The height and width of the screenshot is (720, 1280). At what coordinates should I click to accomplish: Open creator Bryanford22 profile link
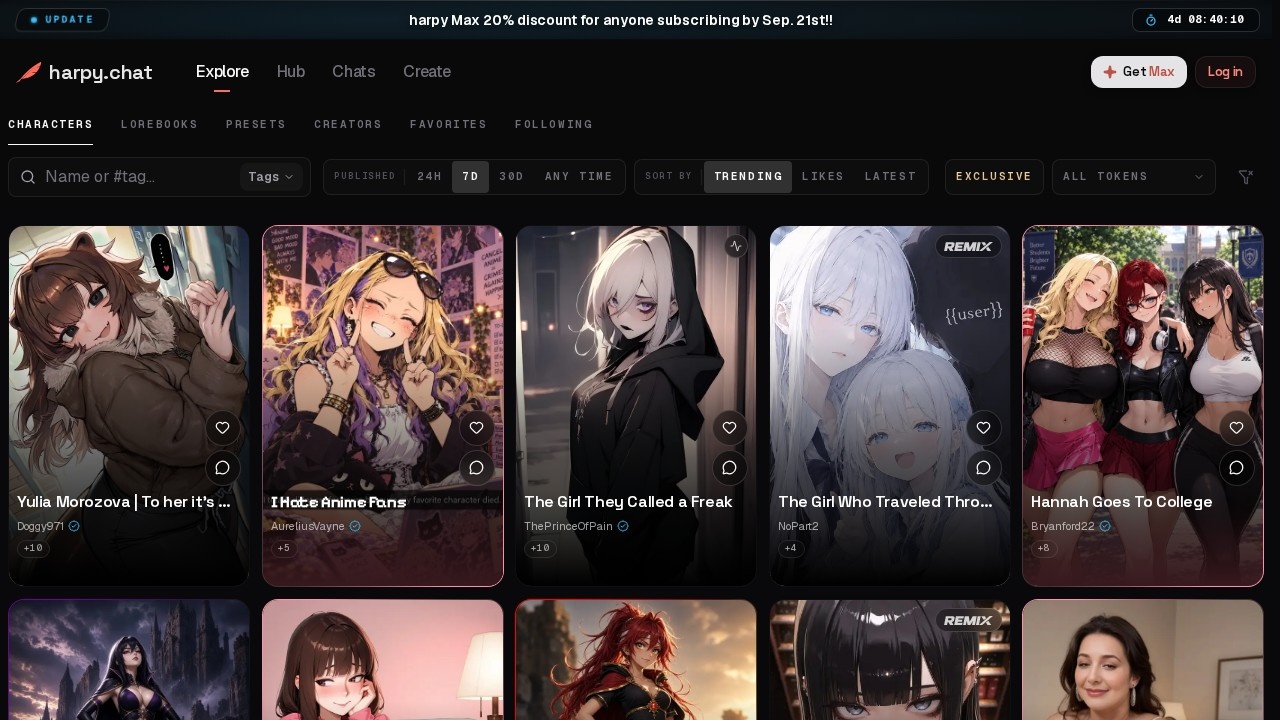coord(1063,526)
